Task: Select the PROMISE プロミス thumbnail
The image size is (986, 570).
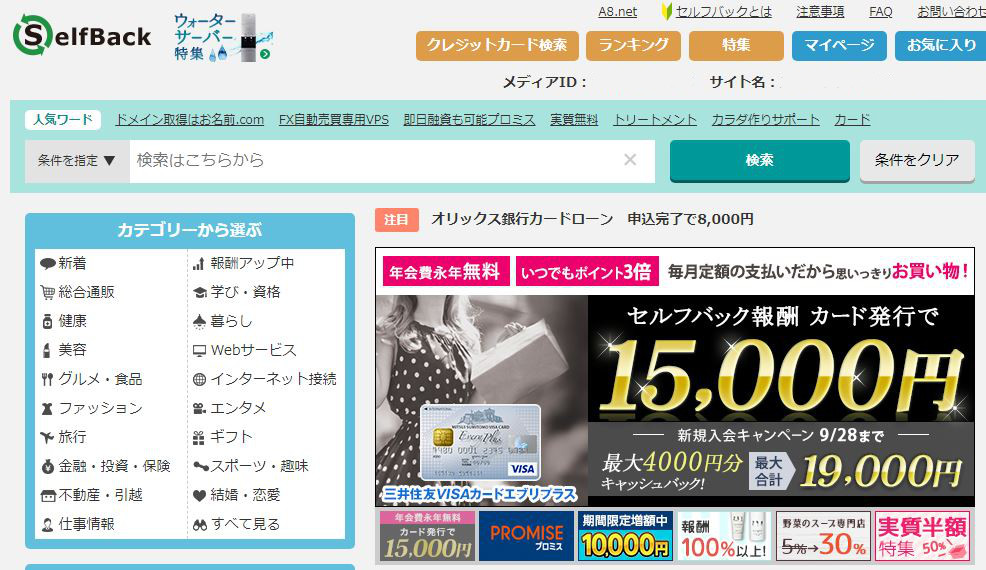Action: (526, 535)
